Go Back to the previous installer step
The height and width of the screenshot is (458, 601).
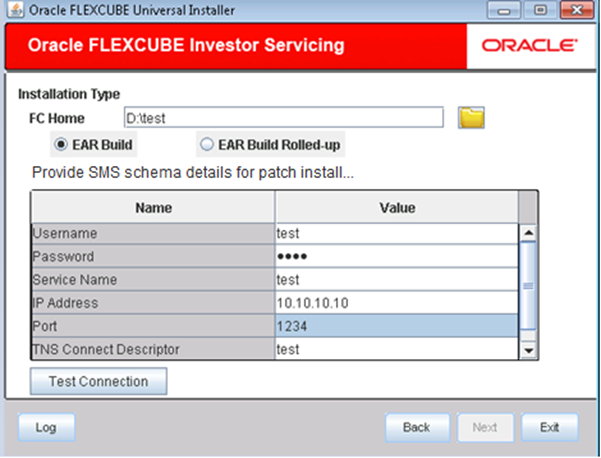pyautogui.click(x=417, y=427)
